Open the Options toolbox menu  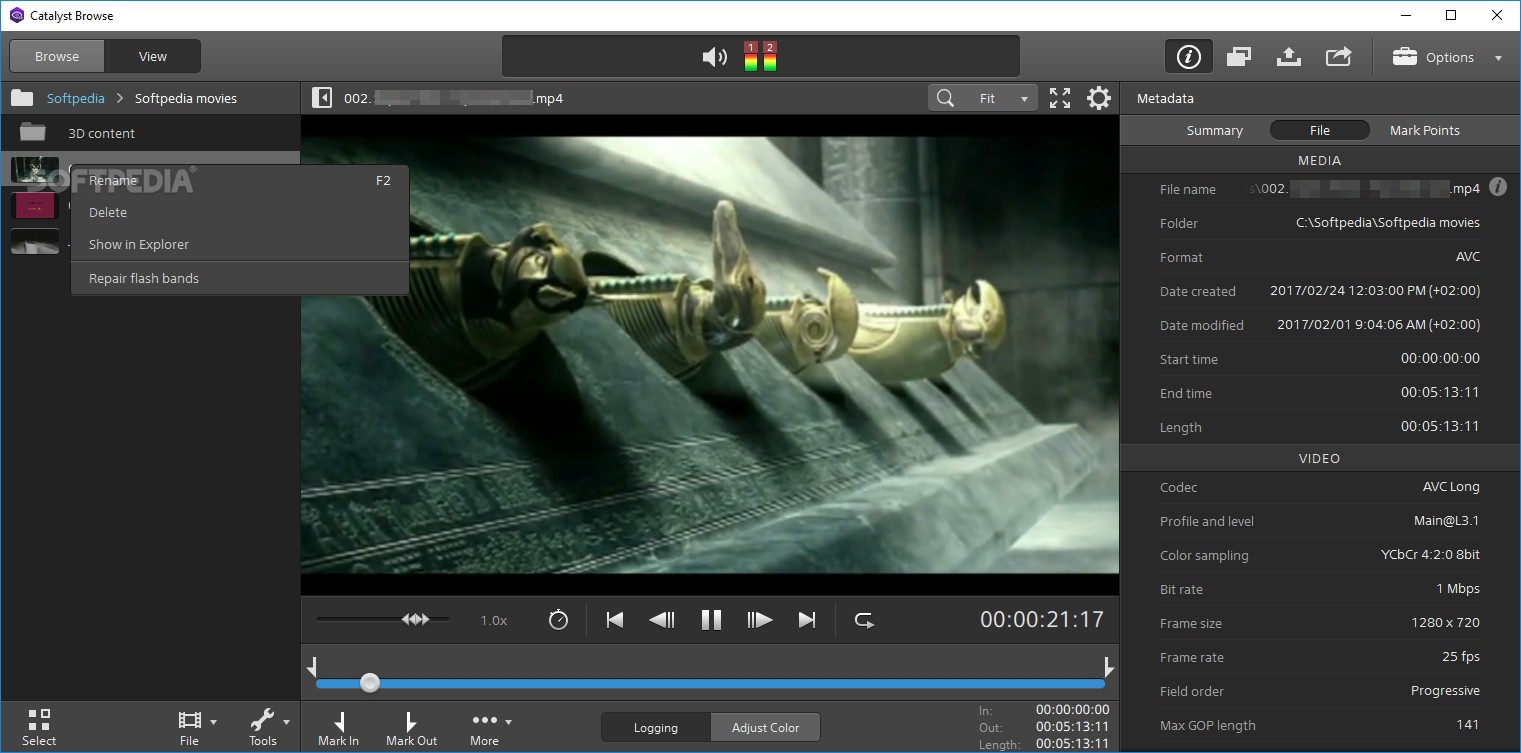pos(1447,57)
